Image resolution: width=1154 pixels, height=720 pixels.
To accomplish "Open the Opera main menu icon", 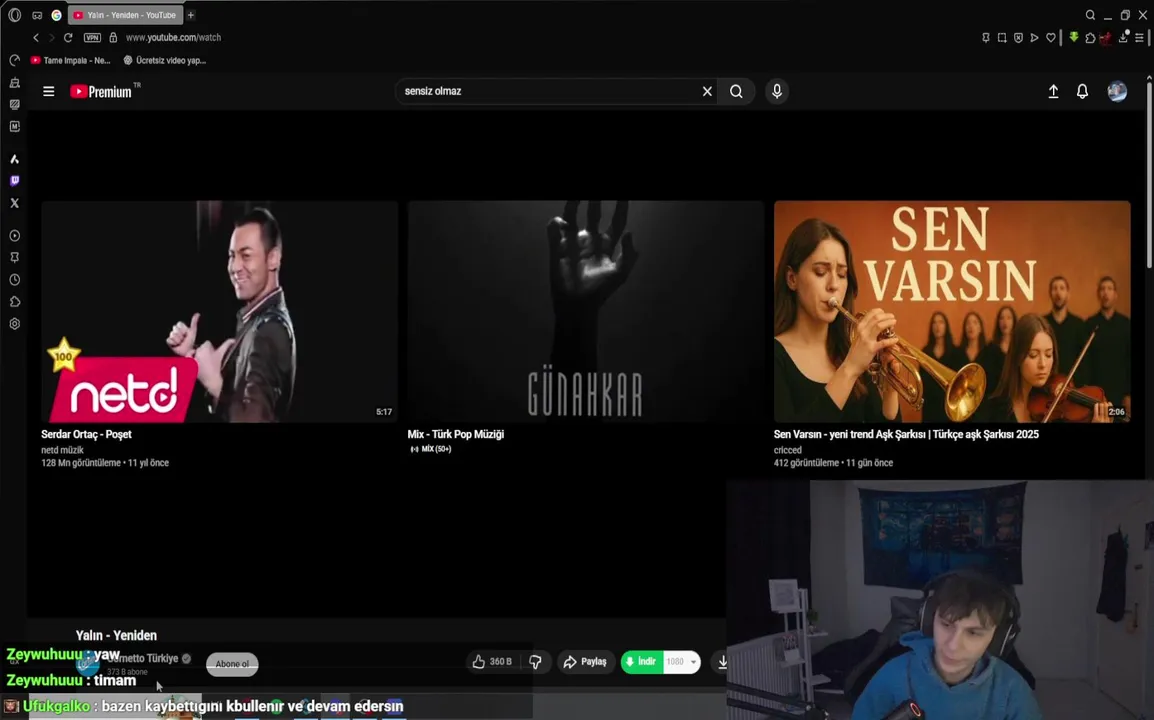I will click(15, 15).
